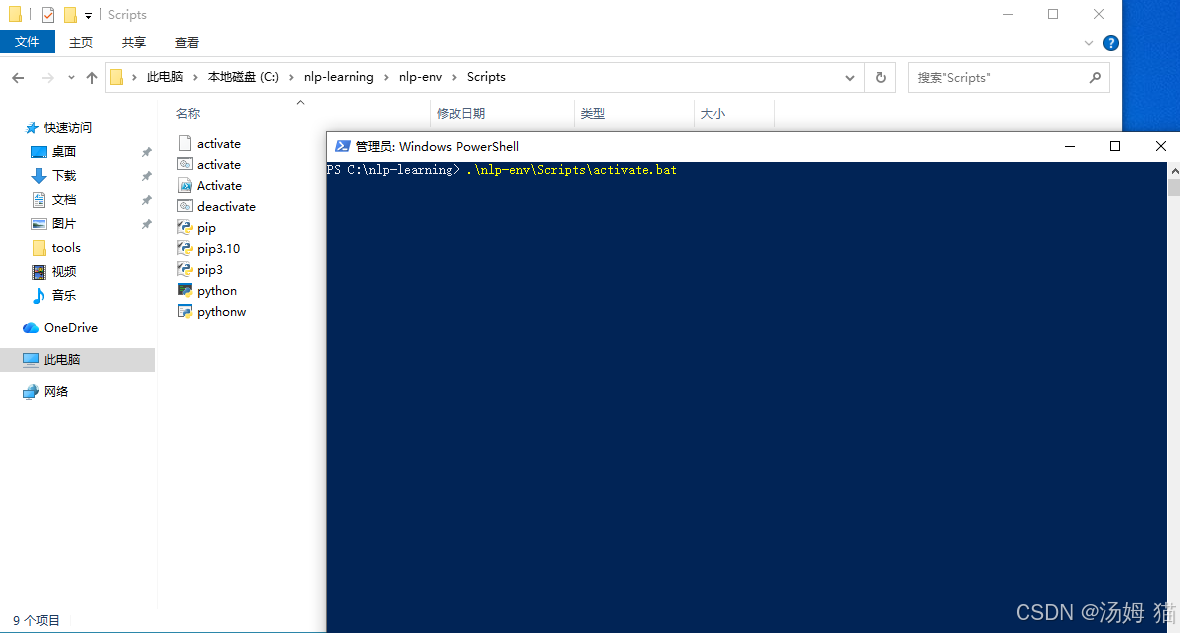Expand the ribbon with the chevron

[1088, 43]
